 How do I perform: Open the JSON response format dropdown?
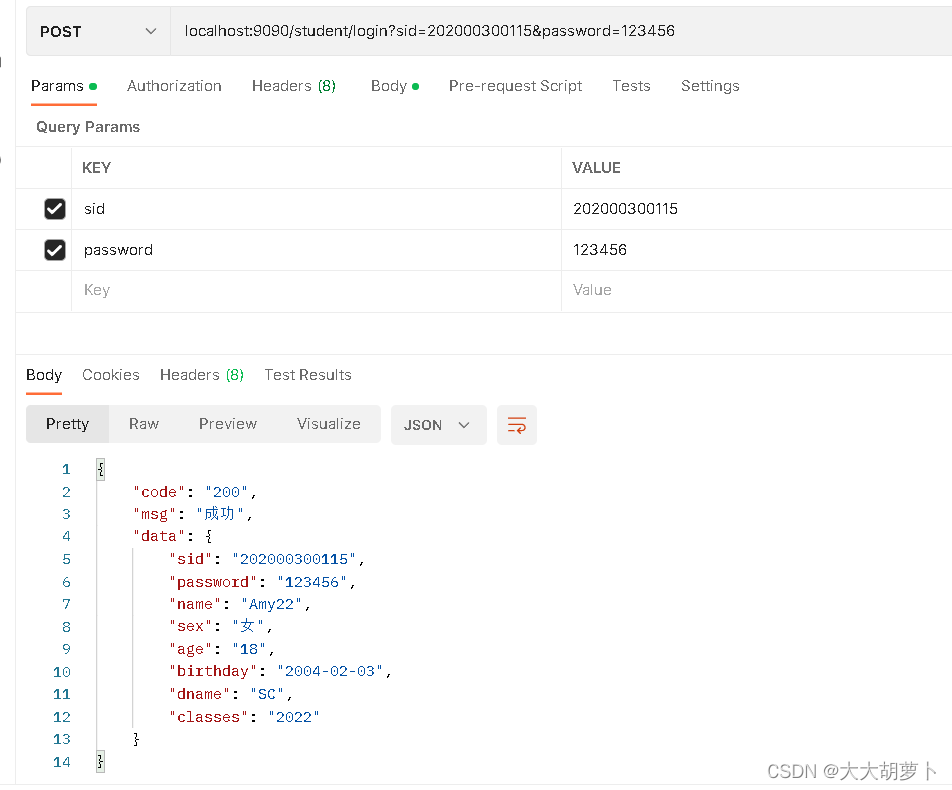[x=438, y=424]
